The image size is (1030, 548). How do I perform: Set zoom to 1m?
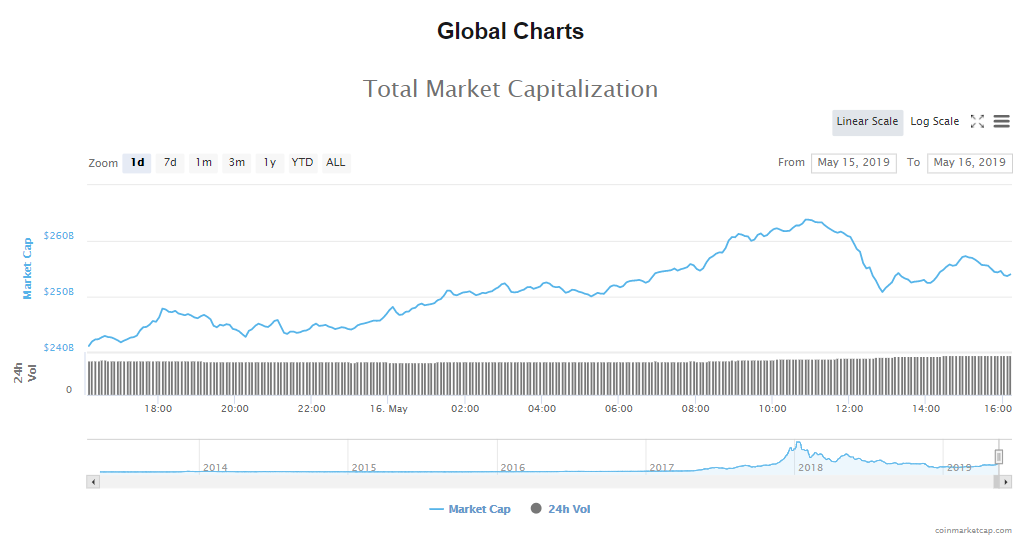point(203,163)
